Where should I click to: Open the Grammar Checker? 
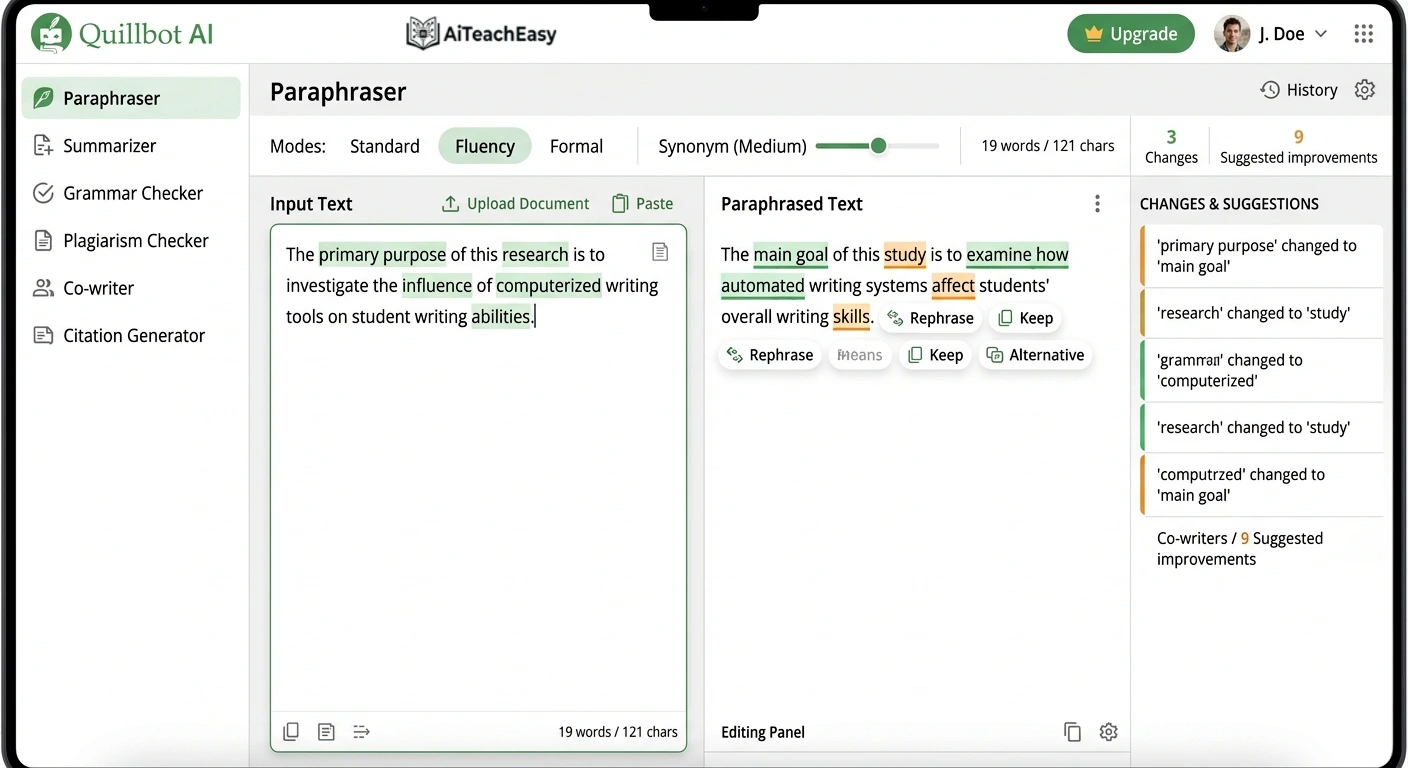[x=131, y=193]
